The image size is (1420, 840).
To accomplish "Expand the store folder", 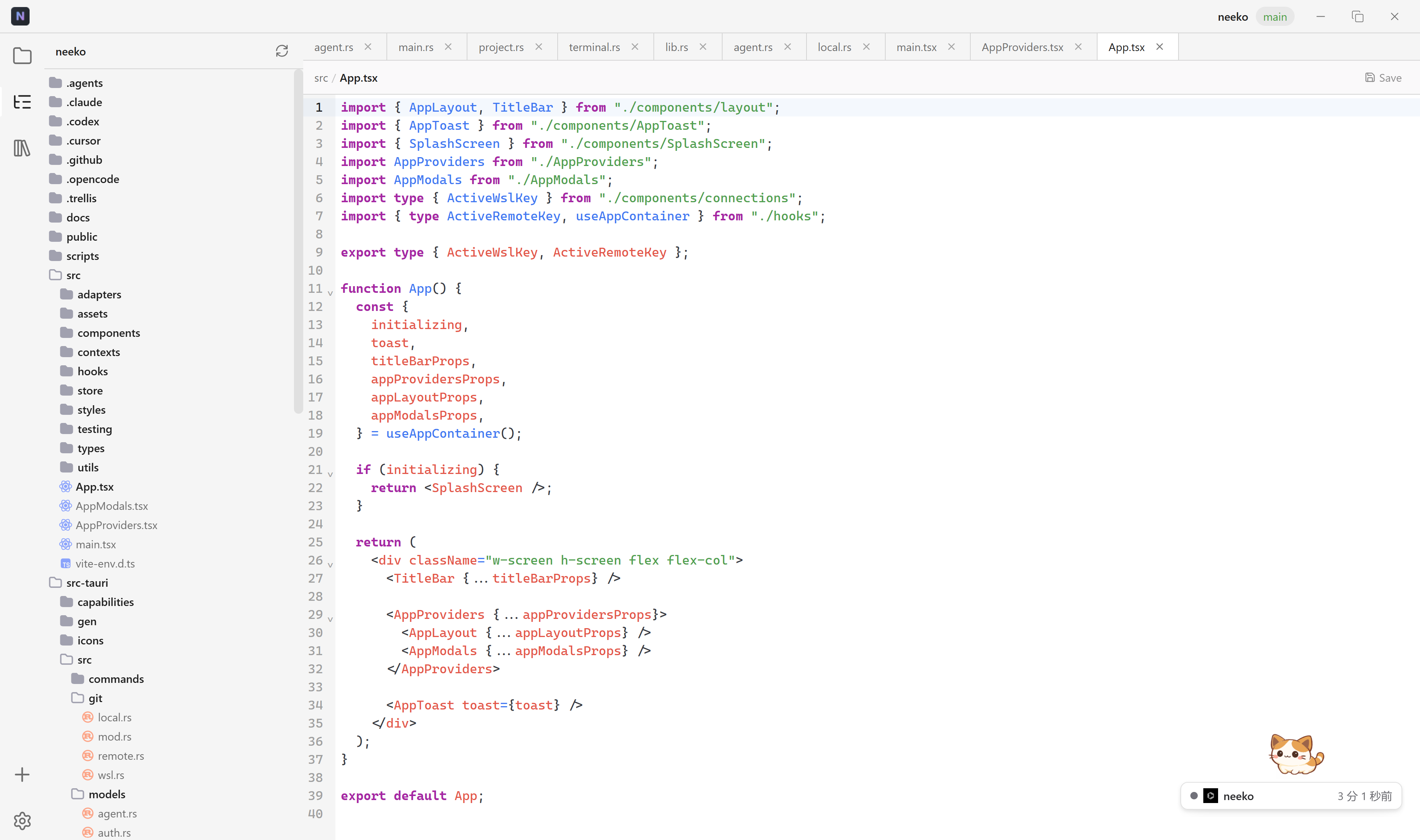I will pos(81,390).
